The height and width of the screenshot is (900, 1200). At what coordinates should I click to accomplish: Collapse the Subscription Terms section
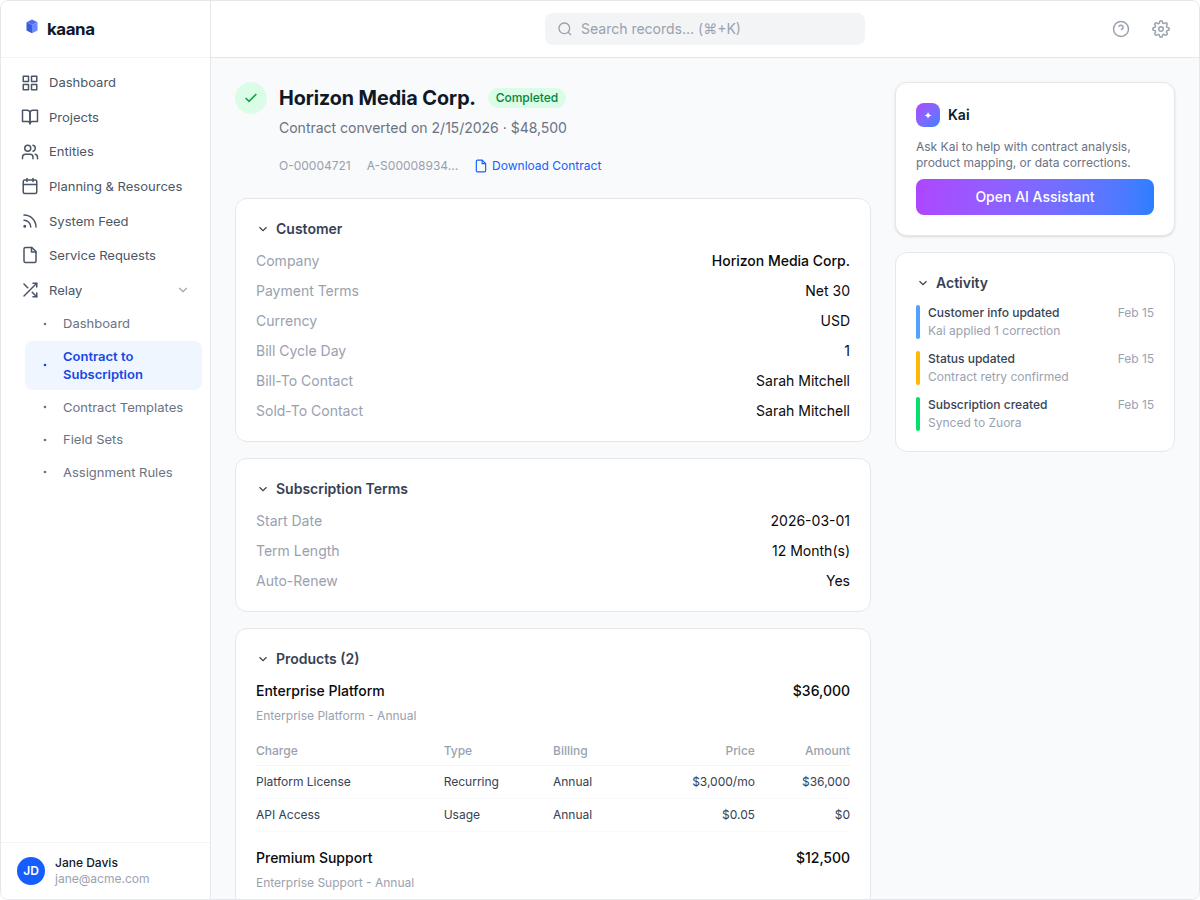(262, 489)
